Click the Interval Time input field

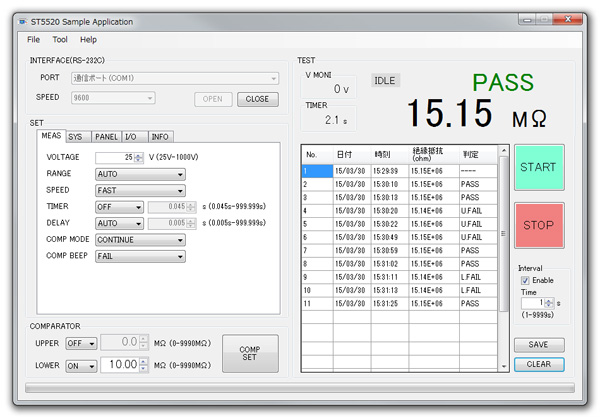tap(533, 303)
